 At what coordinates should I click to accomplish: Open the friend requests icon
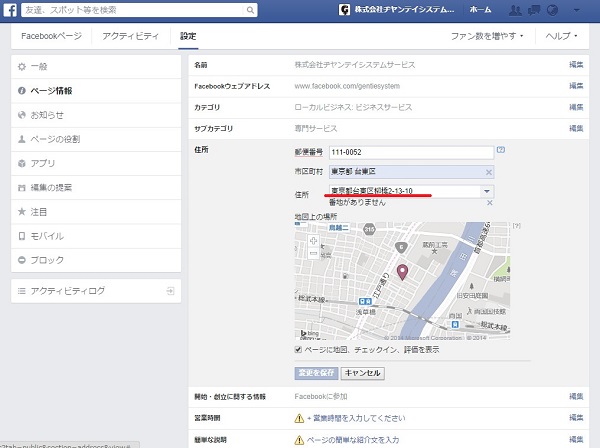click(515, 10)
